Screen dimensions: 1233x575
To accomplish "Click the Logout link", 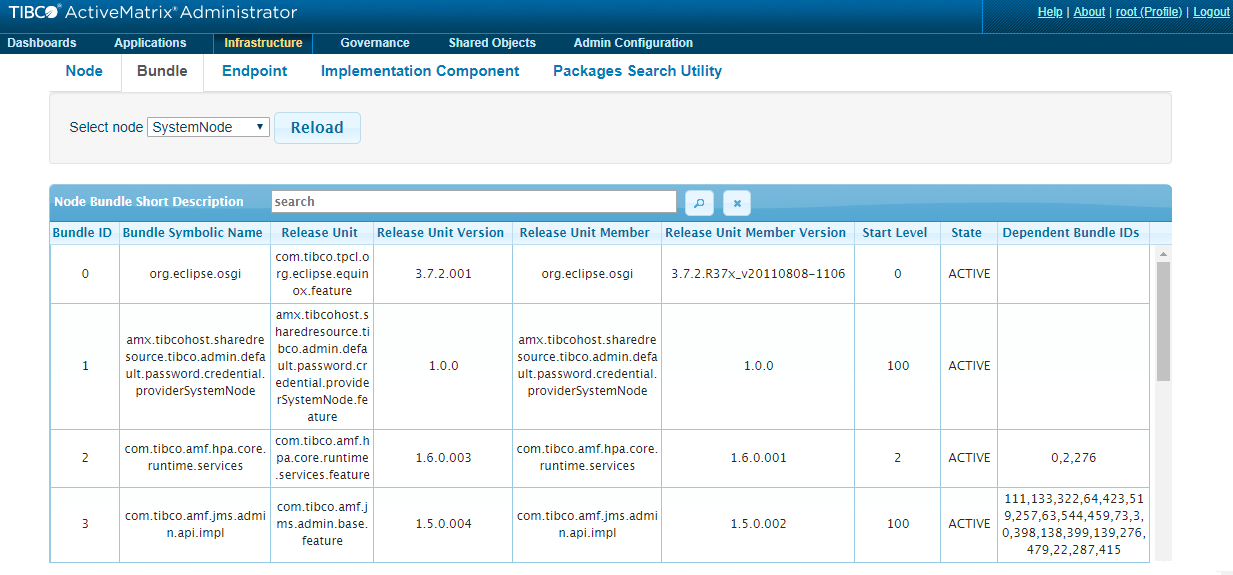I will (x=1211, y=12).
